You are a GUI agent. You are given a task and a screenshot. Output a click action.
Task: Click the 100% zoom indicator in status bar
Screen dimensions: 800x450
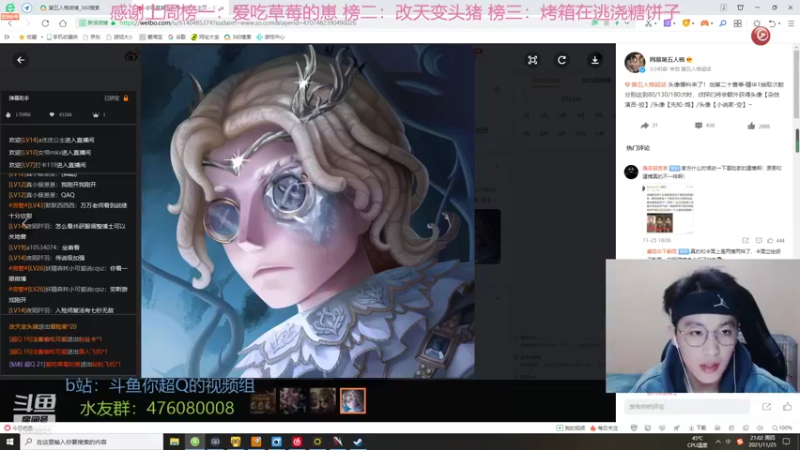(782, 428)
